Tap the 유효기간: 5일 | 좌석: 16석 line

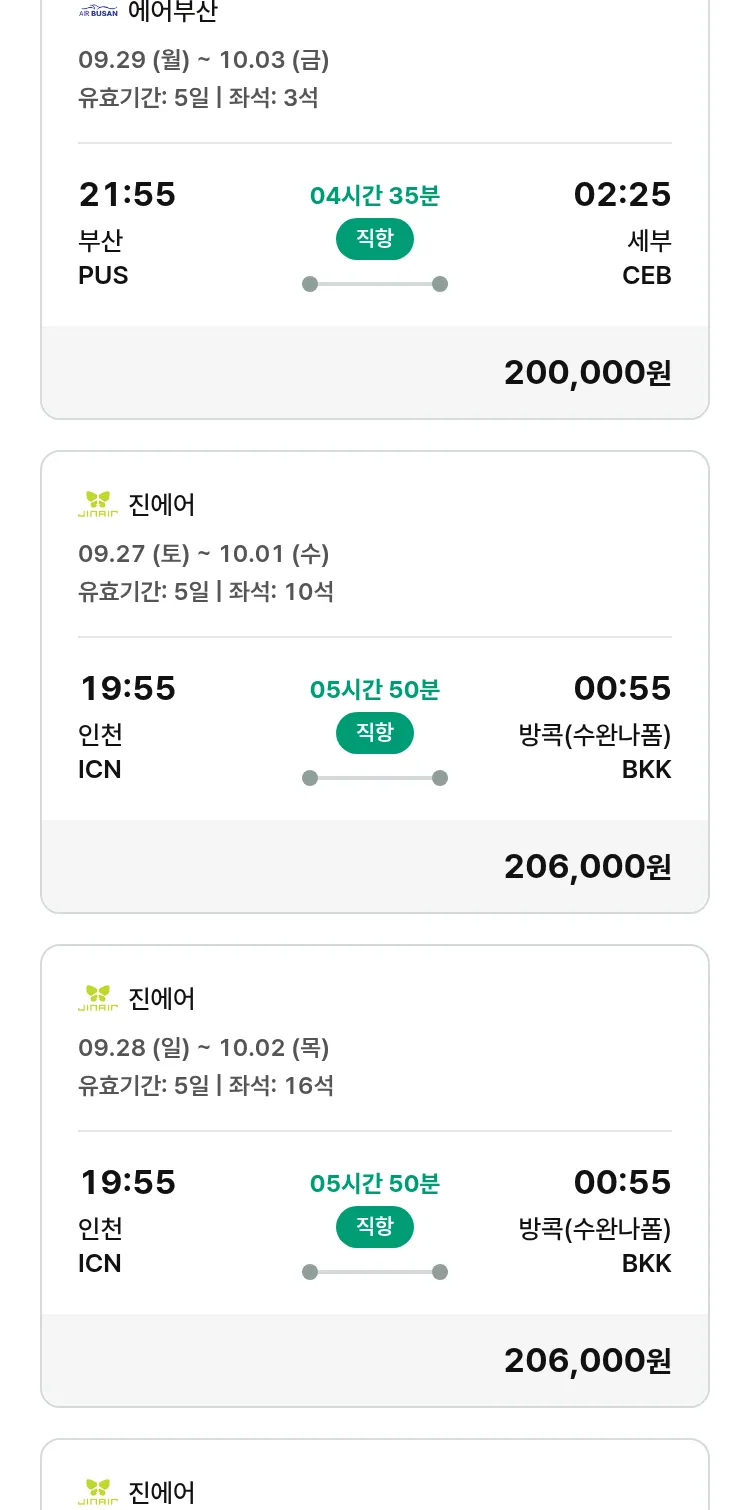tap(206, 1085)
